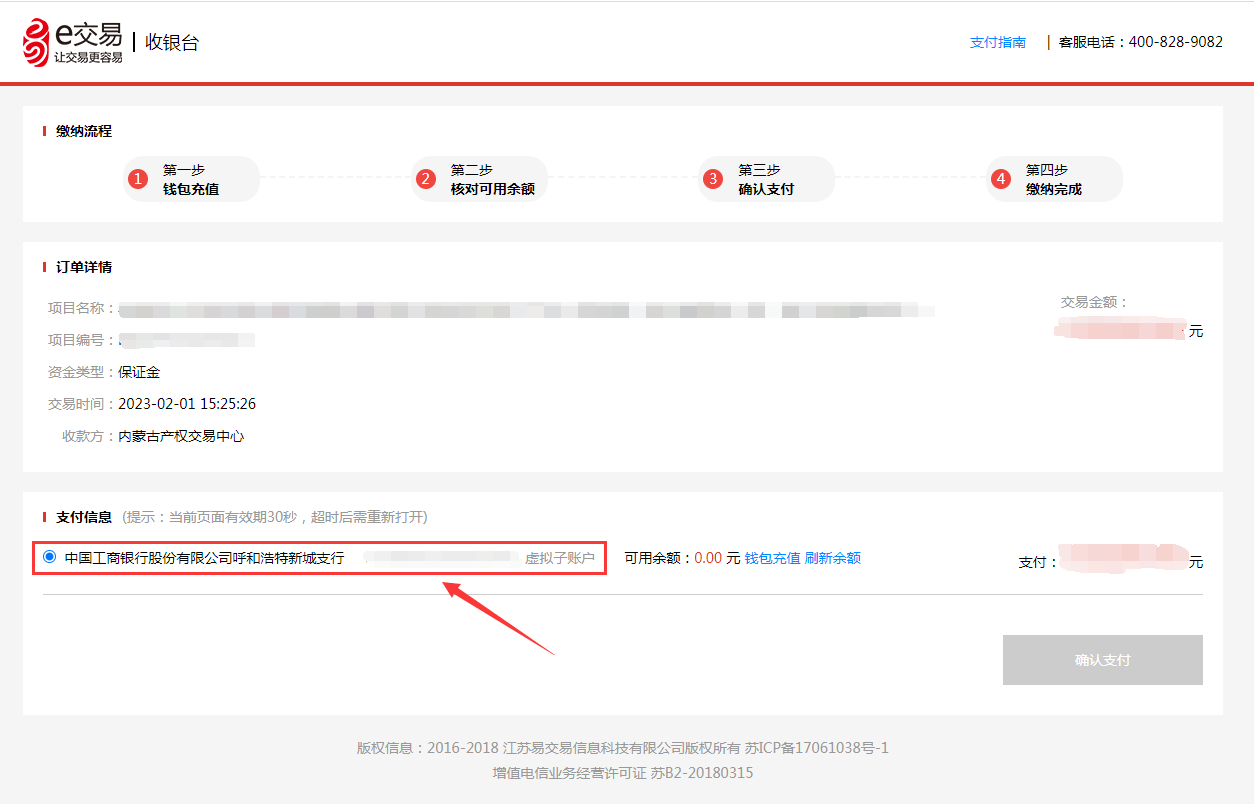Screen dimensions: 1254x804
Task: Click the 第三步 确认支付 step label
Action: (x=766, y=179)
